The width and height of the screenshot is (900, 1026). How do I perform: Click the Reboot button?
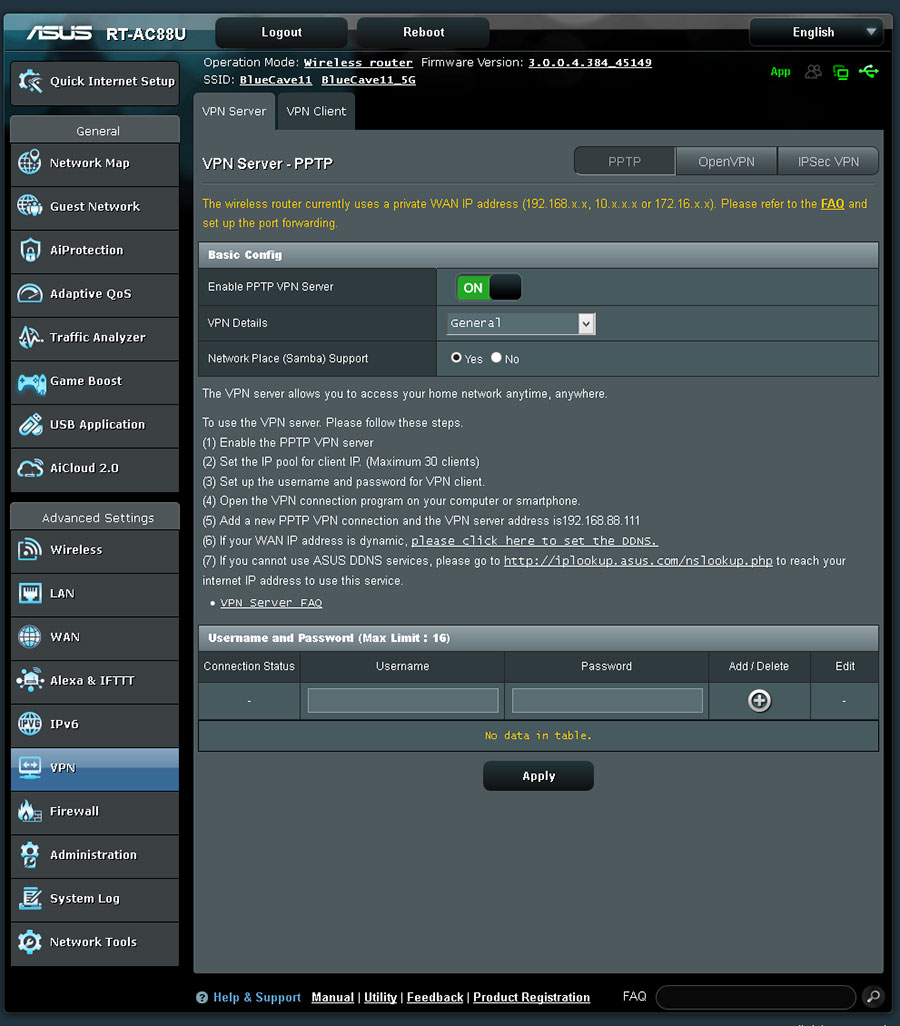click(423, 32)
